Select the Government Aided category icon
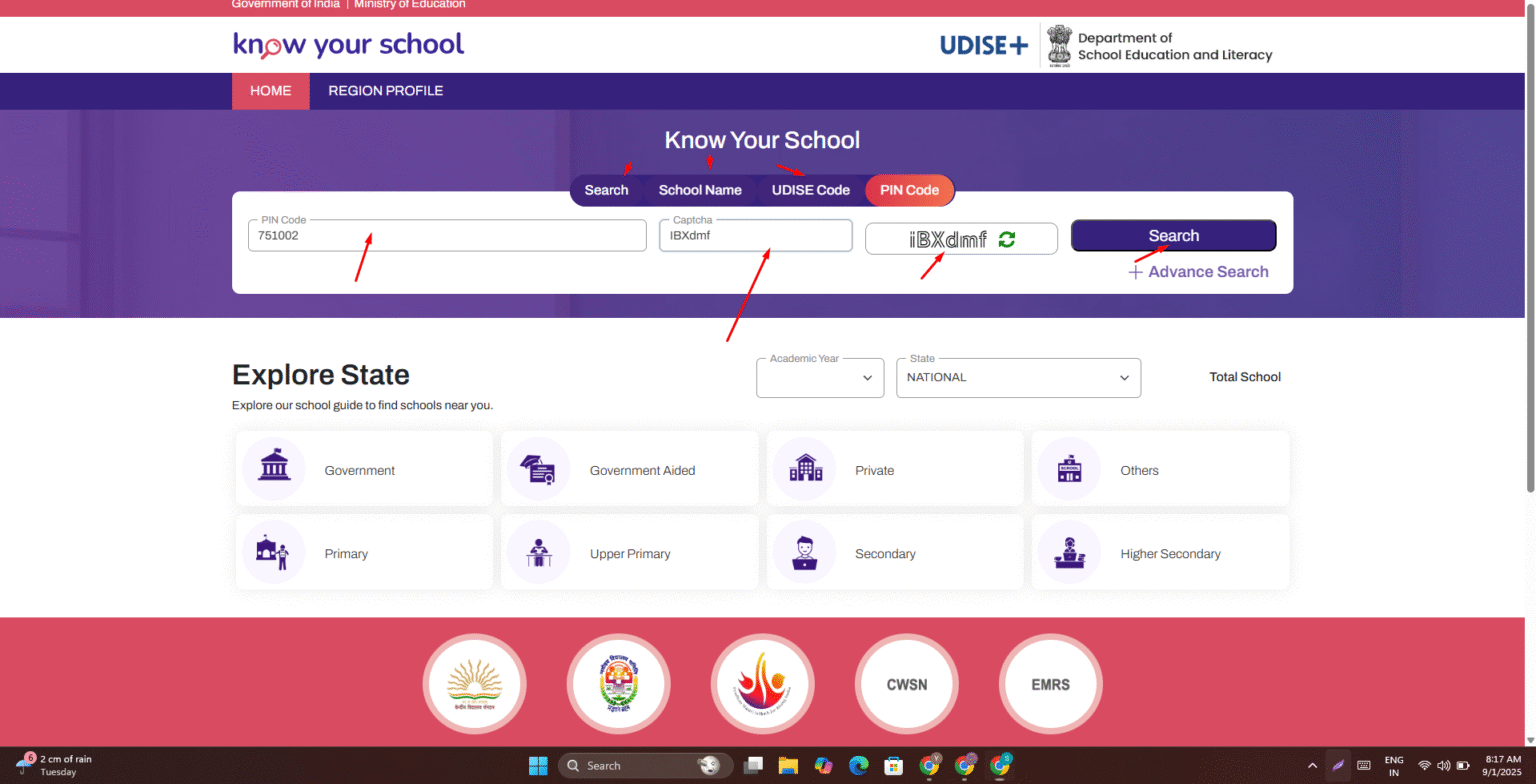Screen dimensions: 1536x784 pyautogui.click(x=539, y=467)
